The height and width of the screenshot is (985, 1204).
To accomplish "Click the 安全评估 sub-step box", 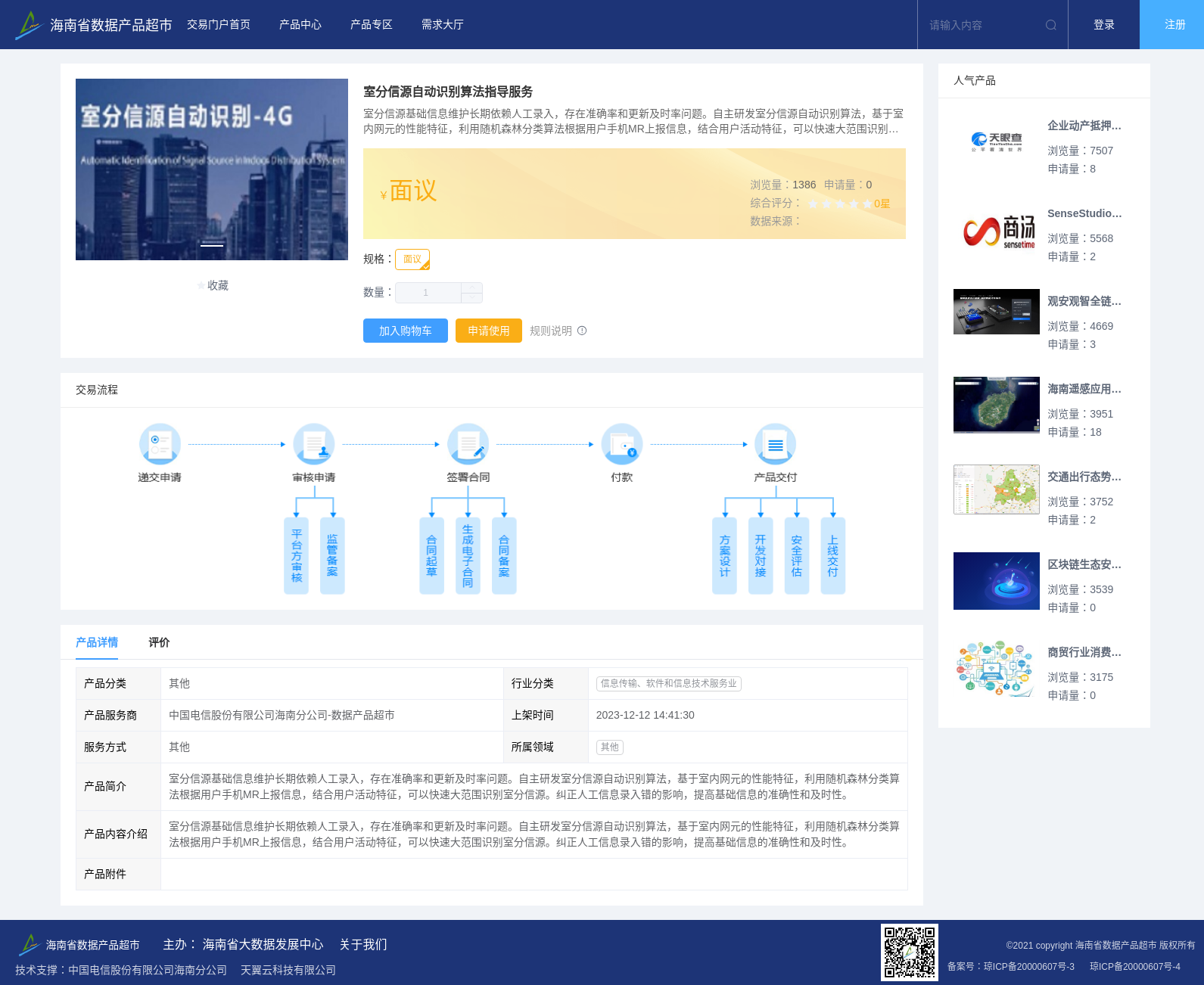I will pyautogui.click(x=797, y=556).
